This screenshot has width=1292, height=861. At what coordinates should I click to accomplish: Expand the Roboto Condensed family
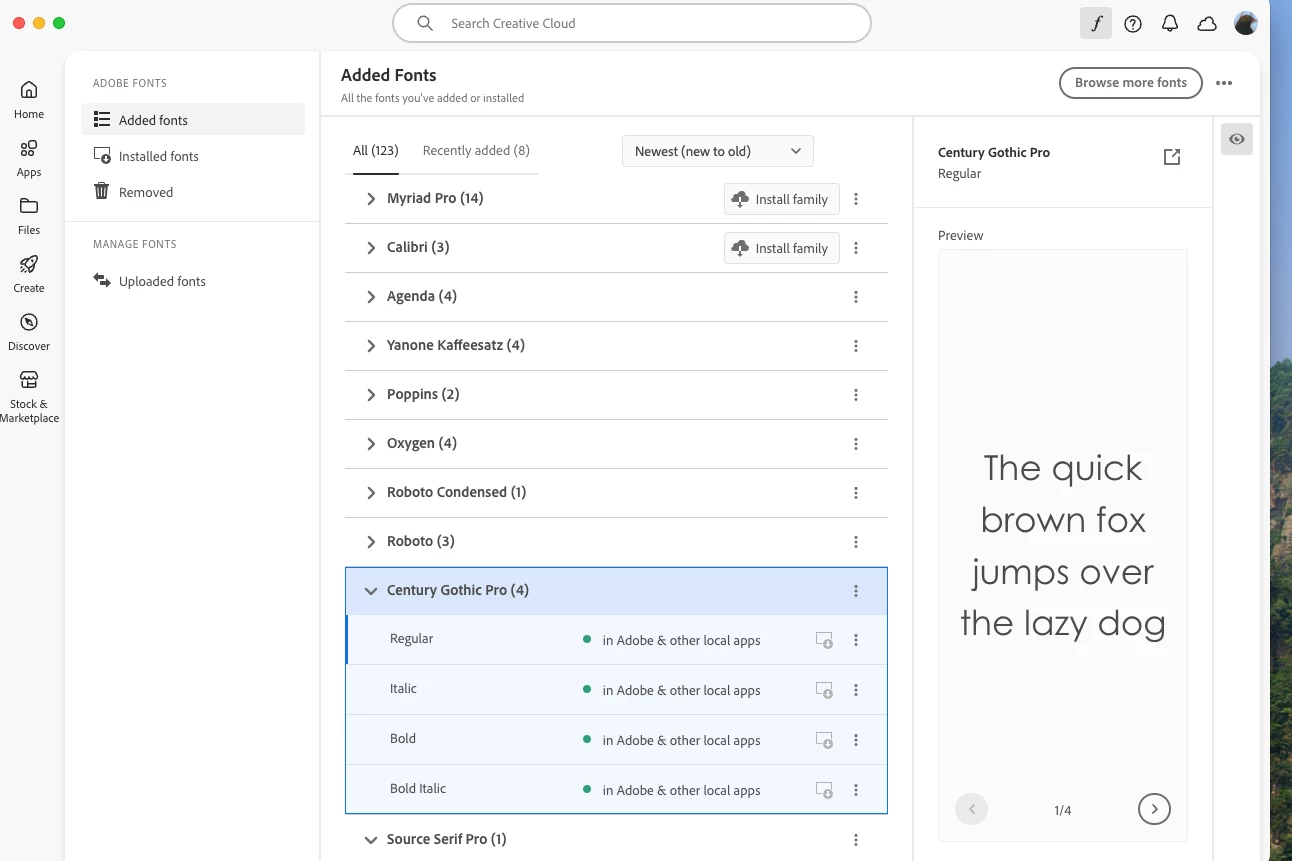tap(371, 493)
